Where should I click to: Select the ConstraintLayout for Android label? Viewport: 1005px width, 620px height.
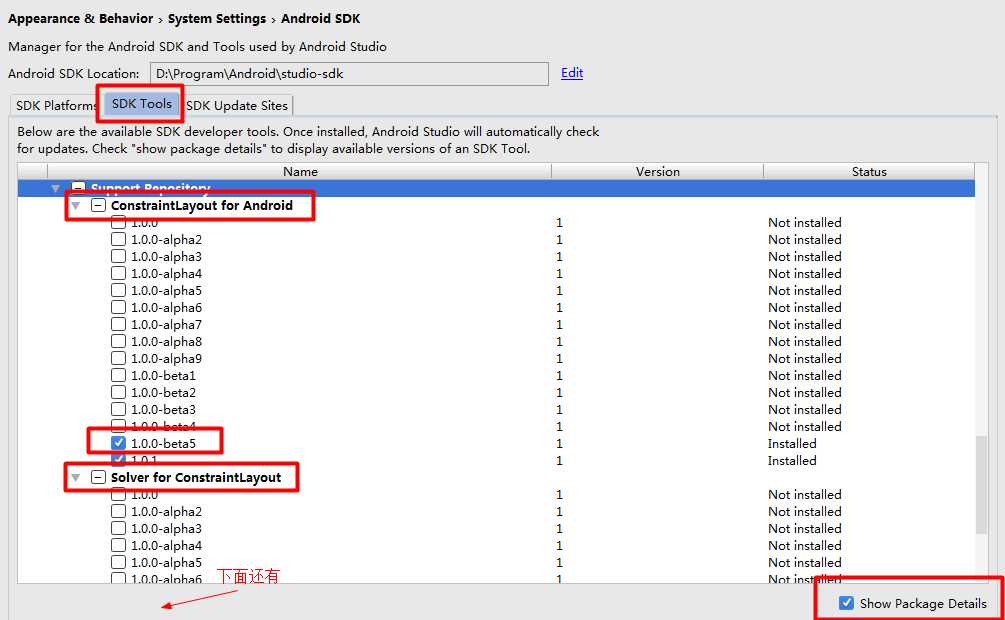click(x=202, y=206)
